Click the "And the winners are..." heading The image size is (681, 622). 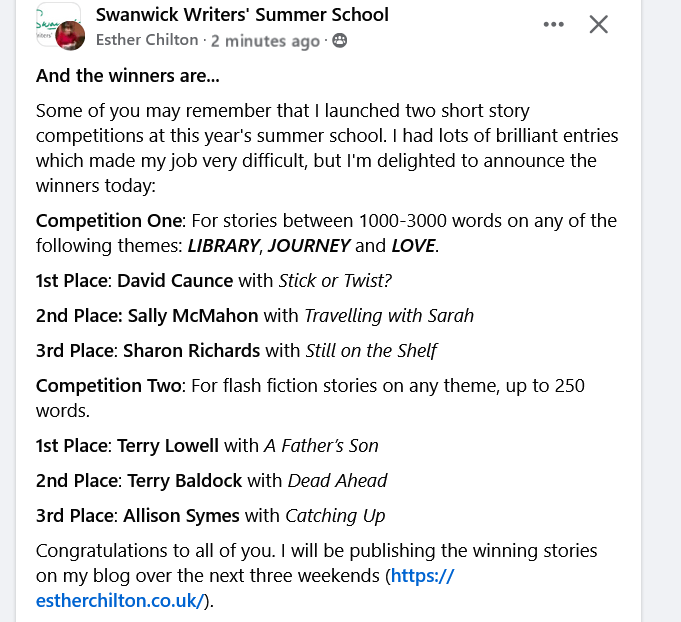(127, 75)
